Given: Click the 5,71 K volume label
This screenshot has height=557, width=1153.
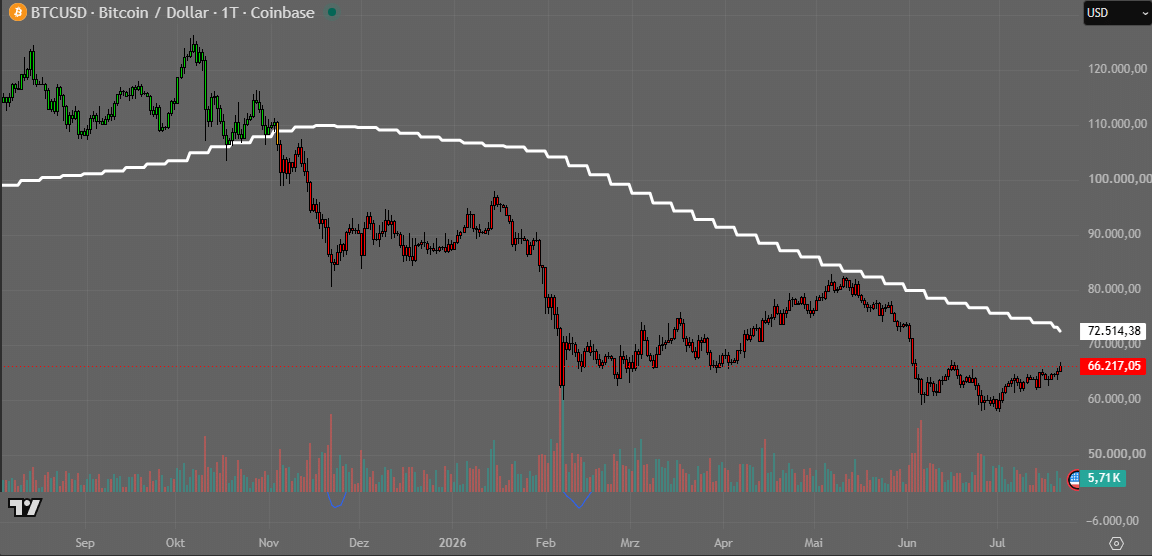Looking at the screenshot, I should coord(1103,478).
